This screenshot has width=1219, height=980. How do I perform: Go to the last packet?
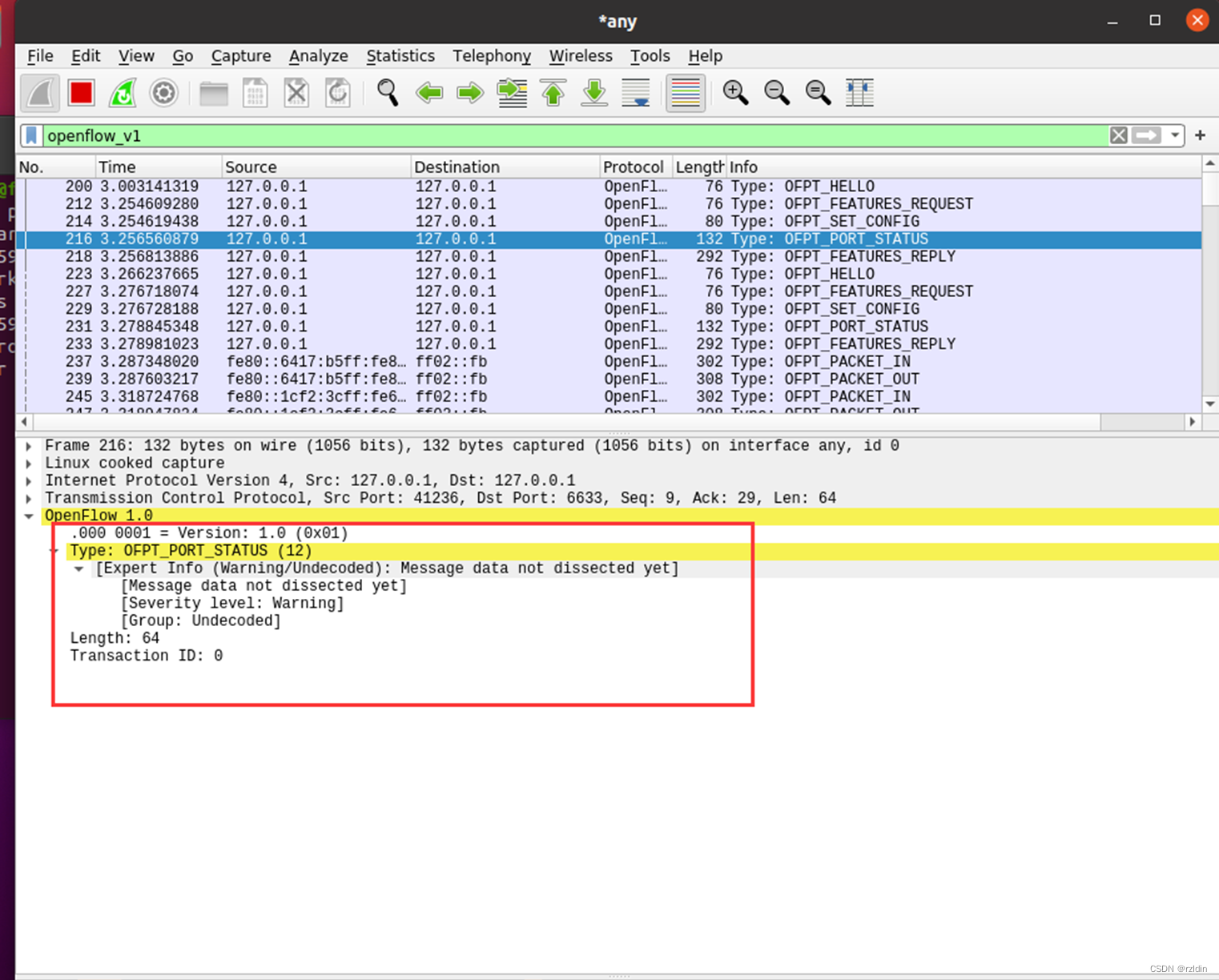coord(593,93)
